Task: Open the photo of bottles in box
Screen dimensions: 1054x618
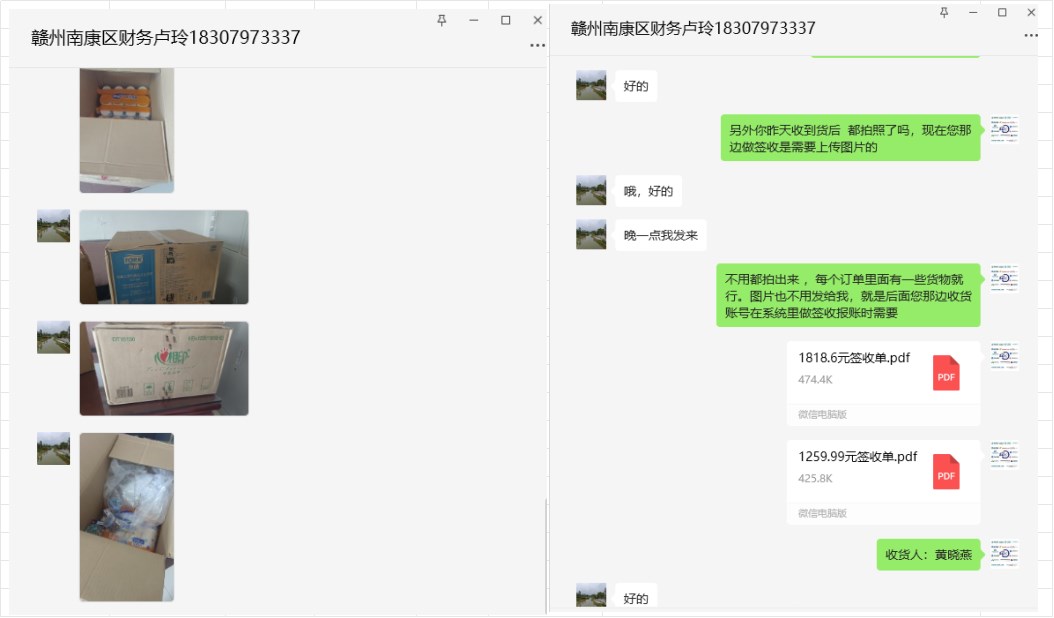Action: (127, 130)
